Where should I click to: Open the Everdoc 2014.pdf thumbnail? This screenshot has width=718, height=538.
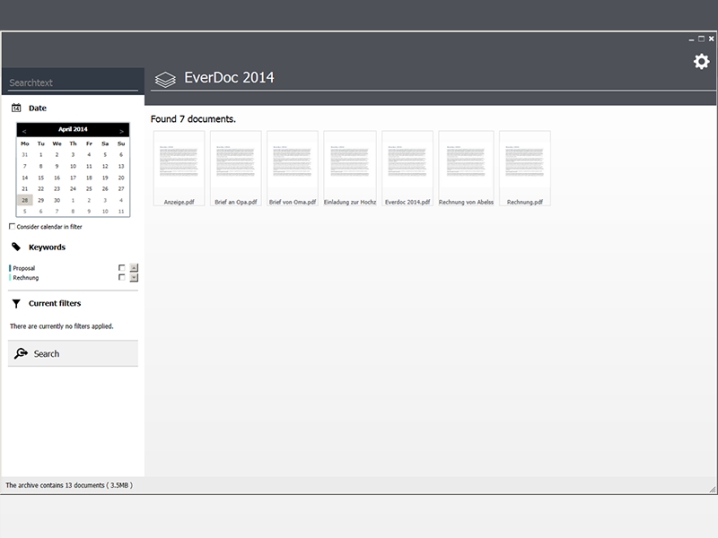[407, 162]
